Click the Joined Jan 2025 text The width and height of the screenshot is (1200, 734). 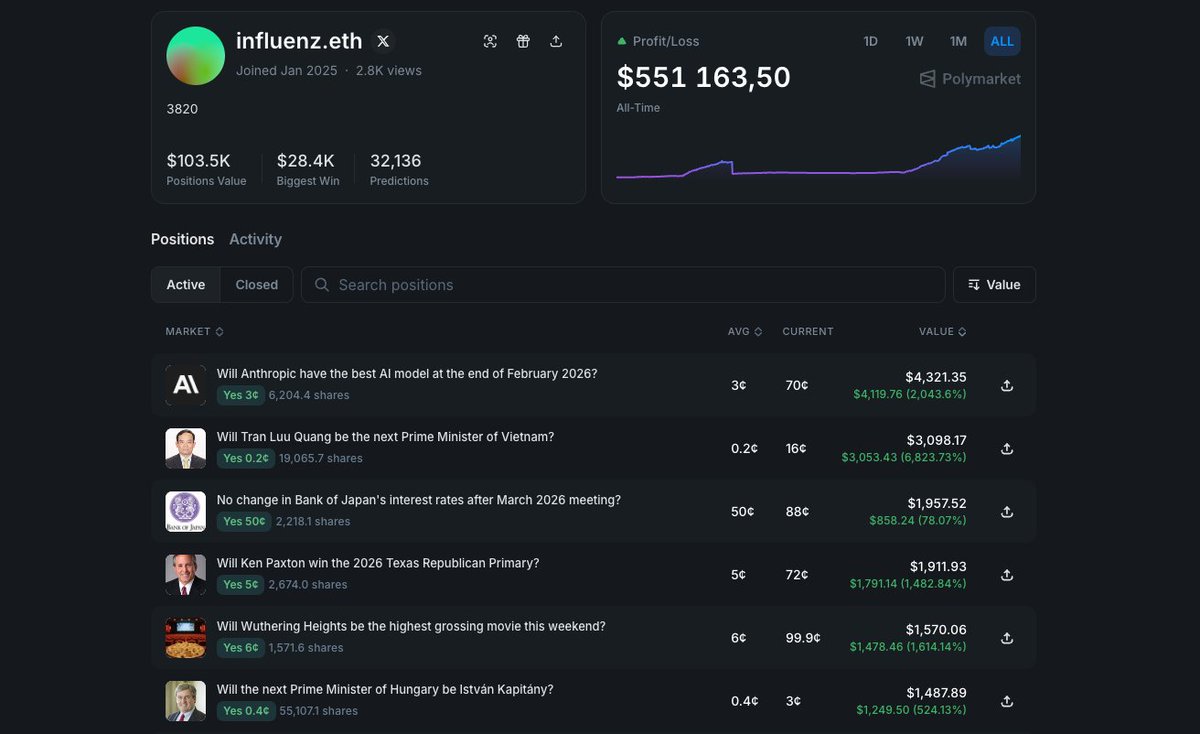tap(287, 70)
